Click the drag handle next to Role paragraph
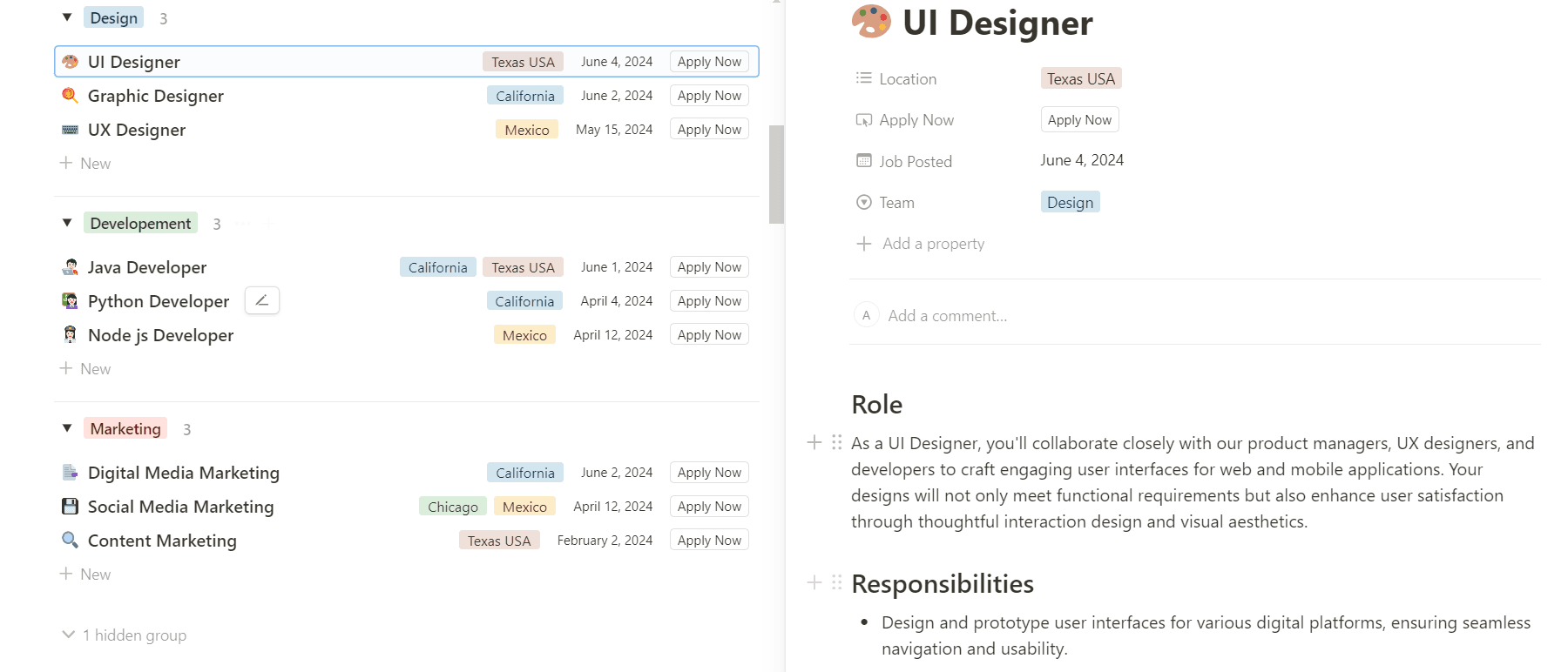 pos(836,442)
